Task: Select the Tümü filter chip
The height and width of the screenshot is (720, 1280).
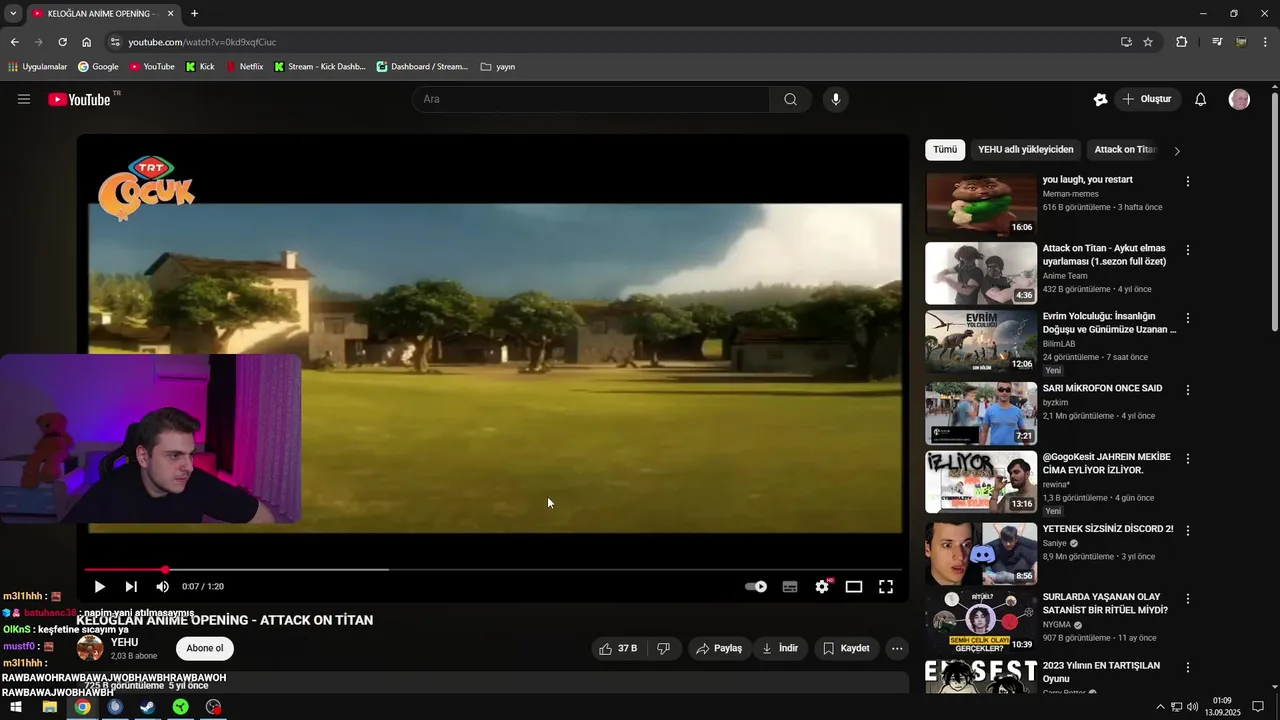Action: pyautogui.click(x=945, y=150)
